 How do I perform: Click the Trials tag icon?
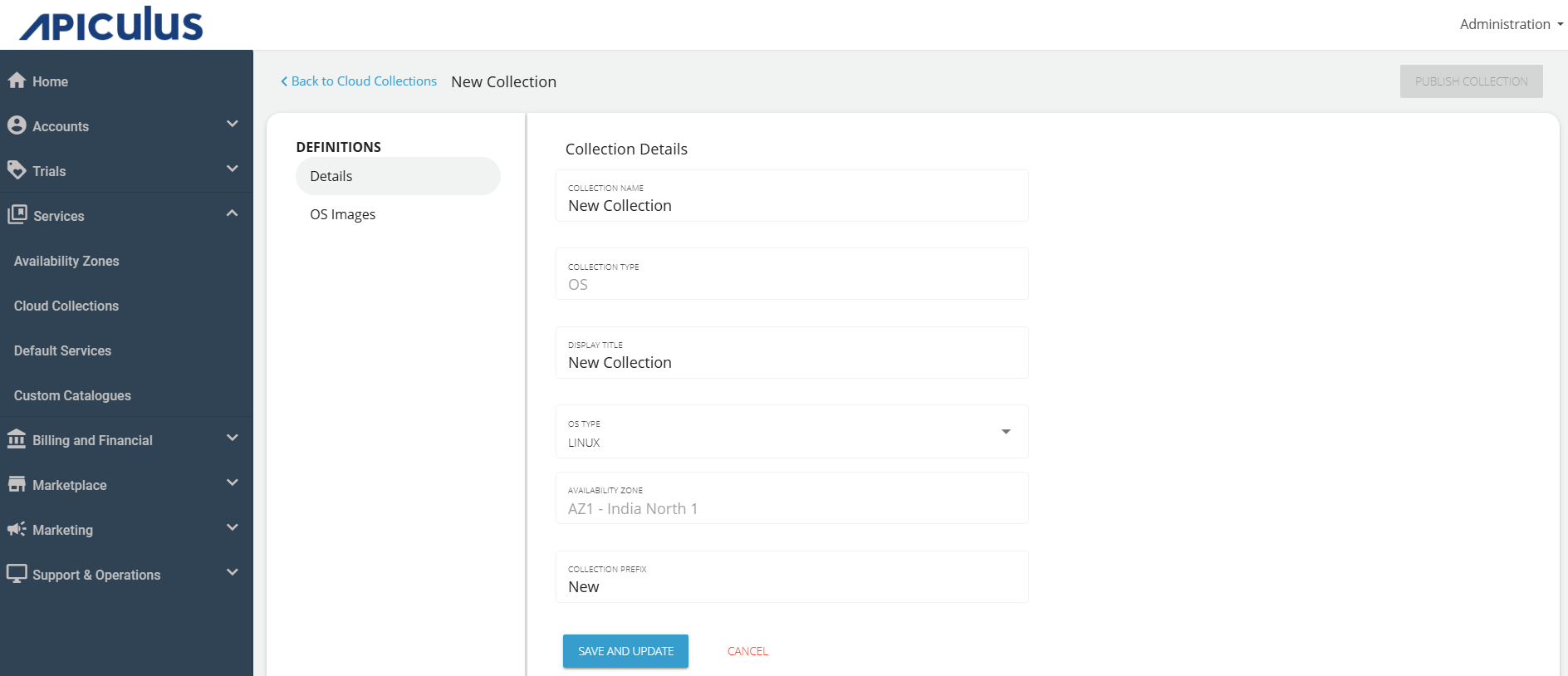pyautogui.click(x=17, y=170)
